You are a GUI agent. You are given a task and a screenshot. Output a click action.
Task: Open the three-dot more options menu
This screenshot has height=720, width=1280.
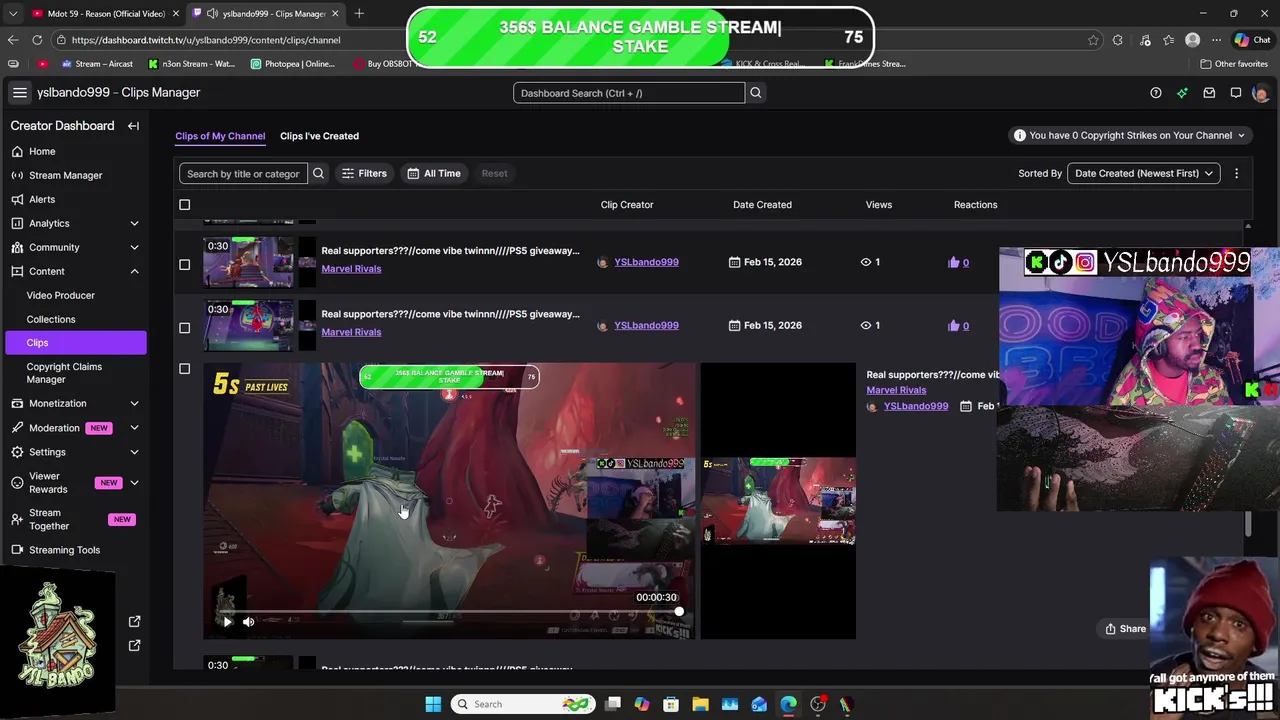(1236, 173)
